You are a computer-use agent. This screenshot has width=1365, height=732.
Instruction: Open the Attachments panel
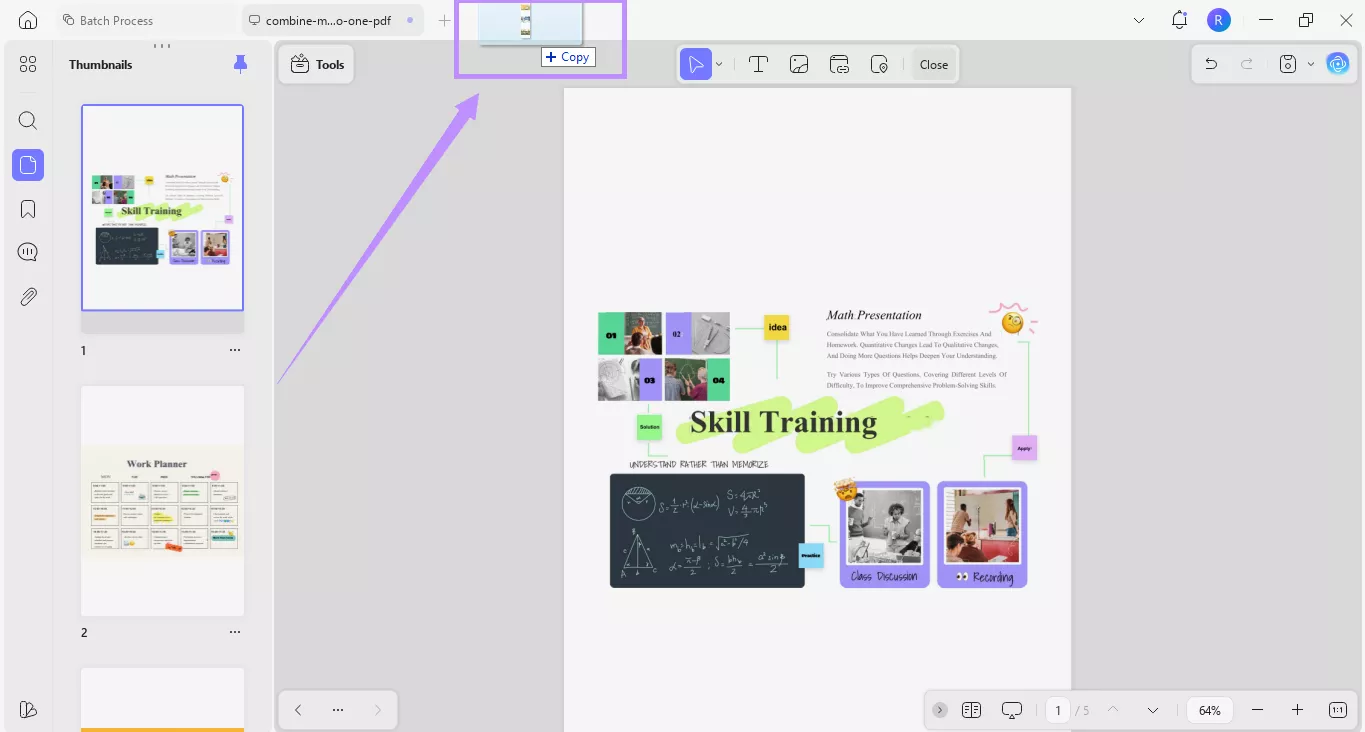pyautogui.click(x=27, y=296)
